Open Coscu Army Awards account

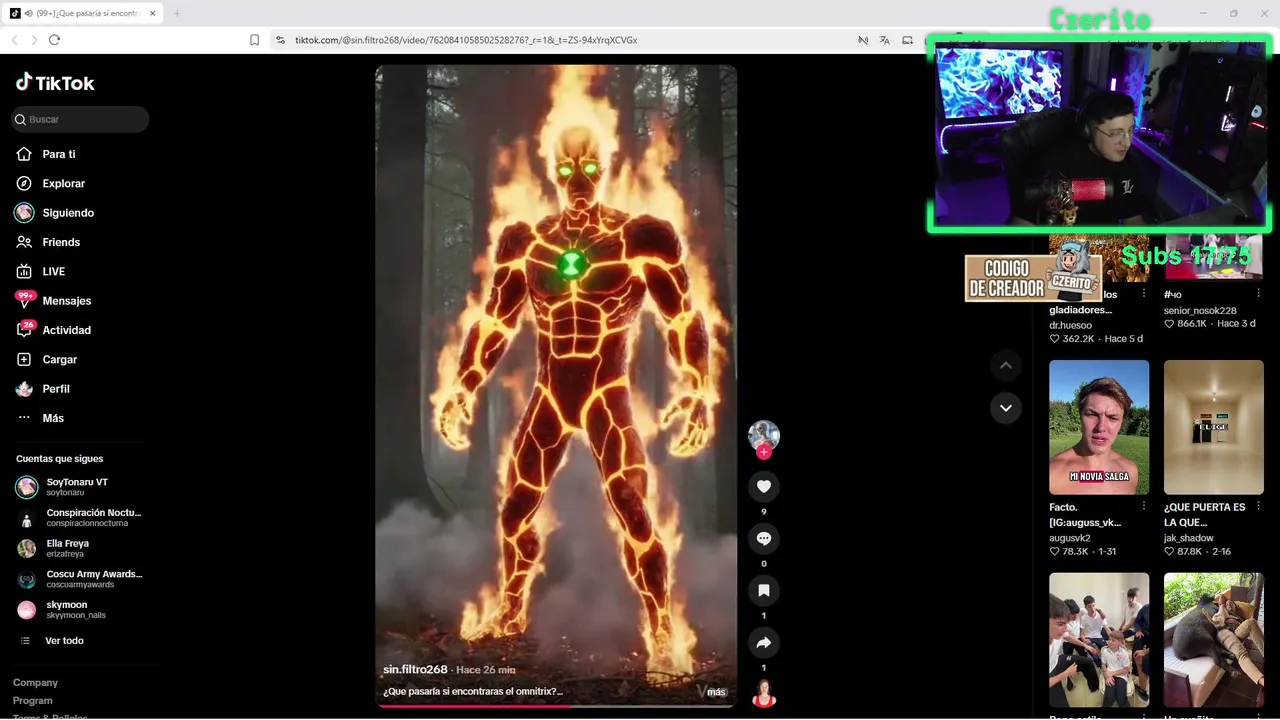78,579
